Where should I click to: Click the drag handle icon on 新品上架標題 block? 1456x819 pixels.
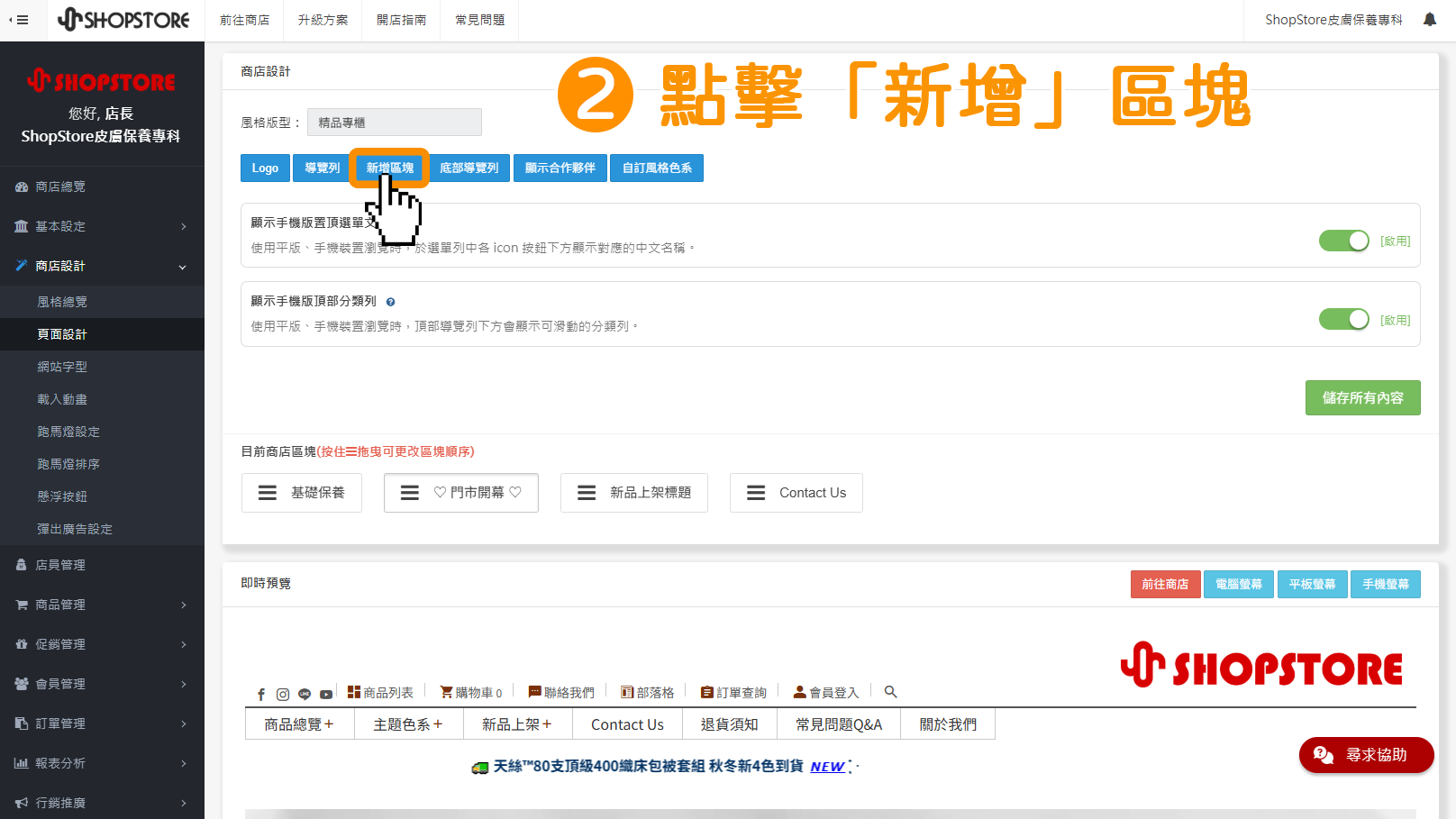point(587,493)
